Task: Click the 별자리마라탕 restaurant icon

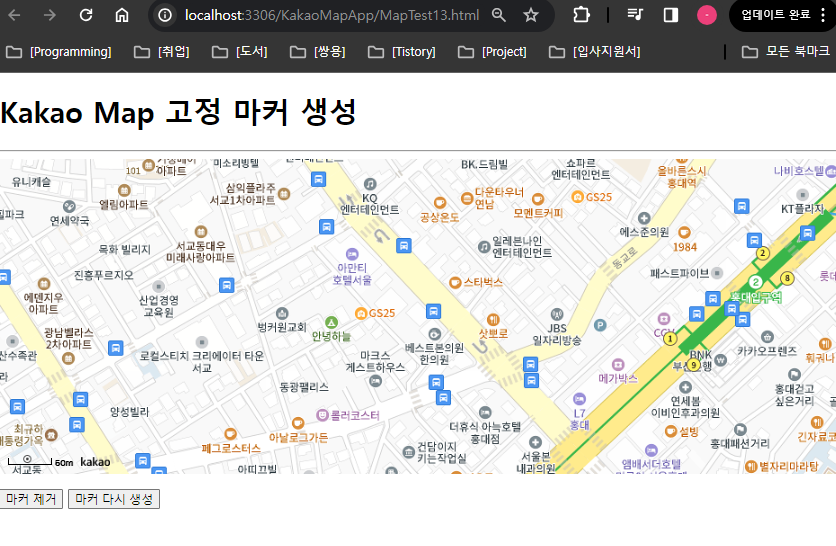Action: click(x=751, y=467)
